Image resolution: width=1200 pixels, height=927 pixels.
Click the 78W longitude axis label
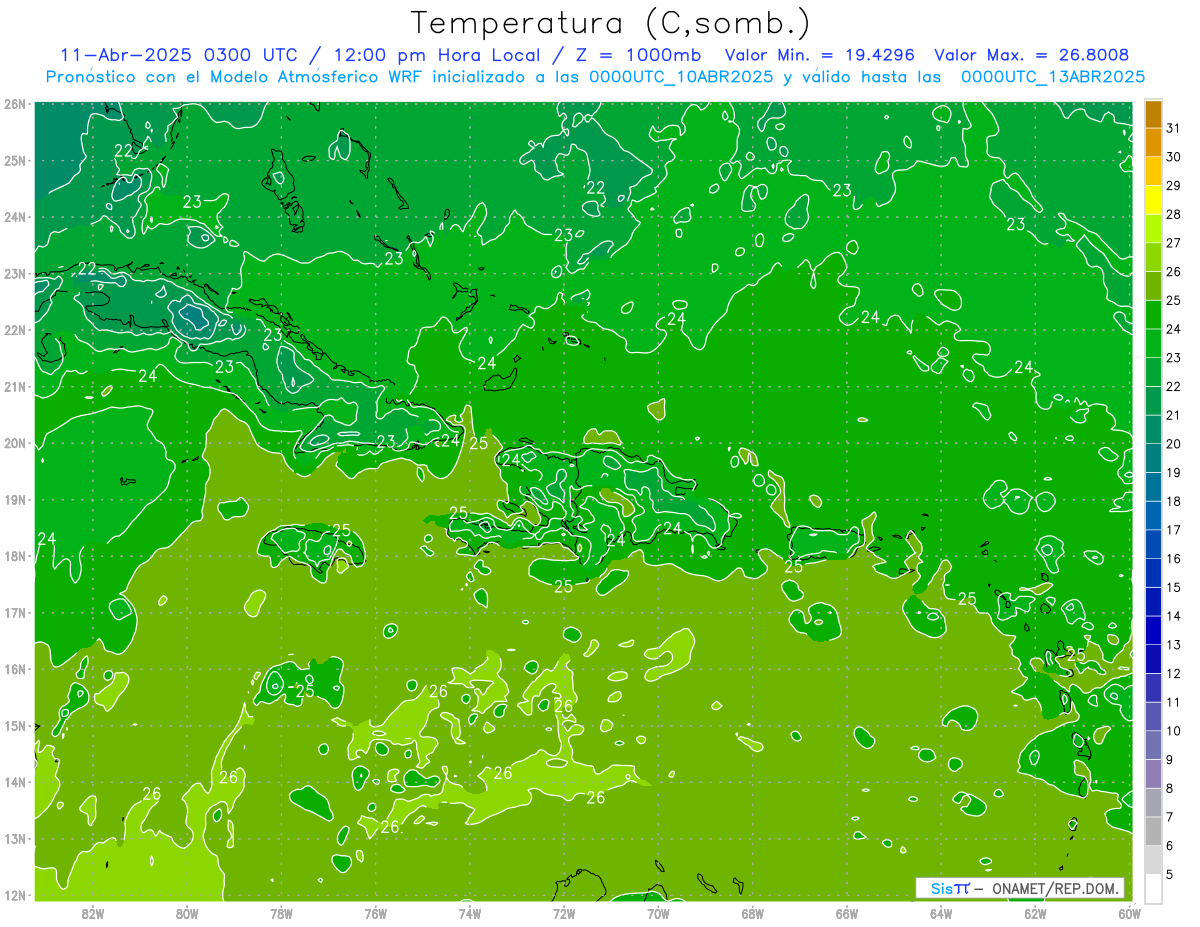(x=281, y=912)
